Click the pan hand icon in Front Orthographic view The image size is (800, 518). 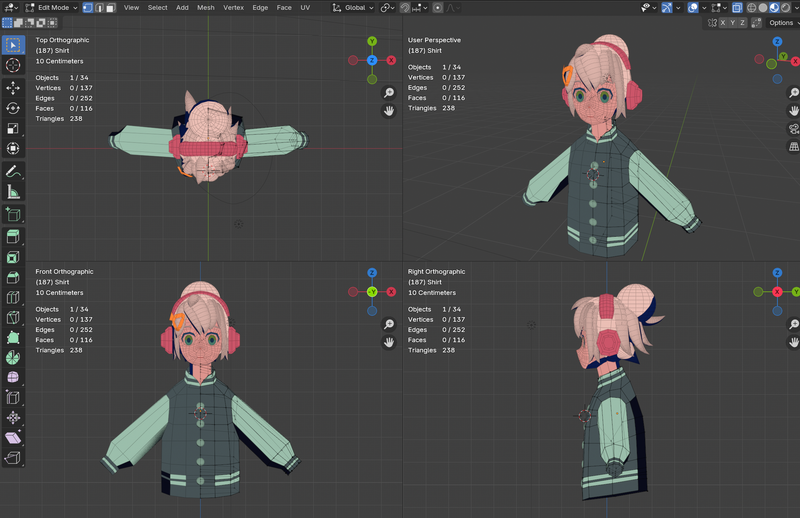click(388, 342)
